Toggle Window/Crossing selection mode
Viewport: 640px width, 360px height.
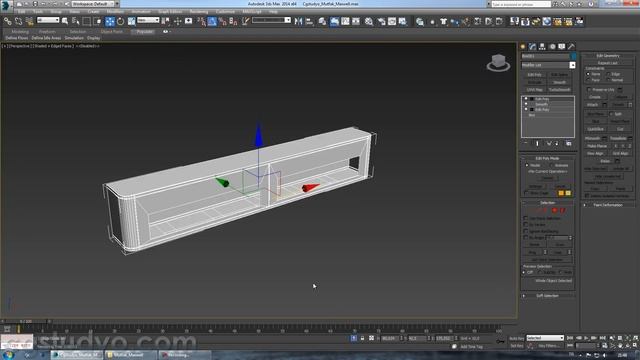click(98, 21)
